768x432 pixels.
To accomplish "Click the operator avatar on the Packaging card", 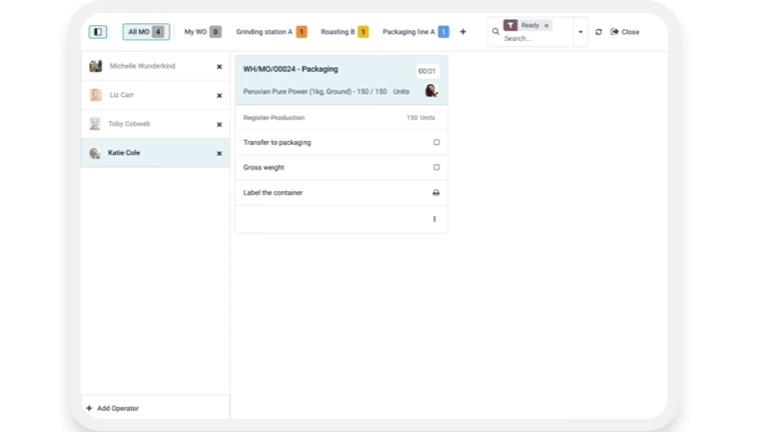I will [431, 91].
